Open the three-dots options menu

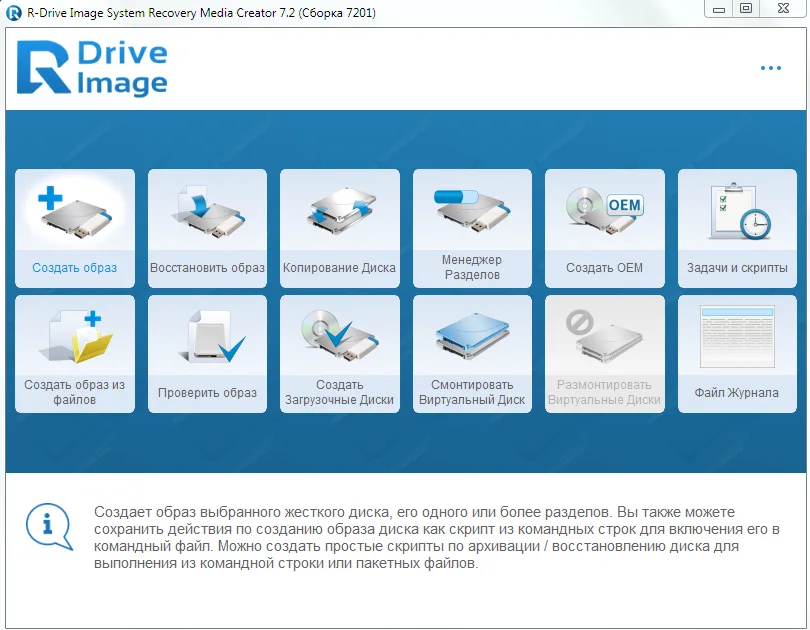[x=771, y=68]
